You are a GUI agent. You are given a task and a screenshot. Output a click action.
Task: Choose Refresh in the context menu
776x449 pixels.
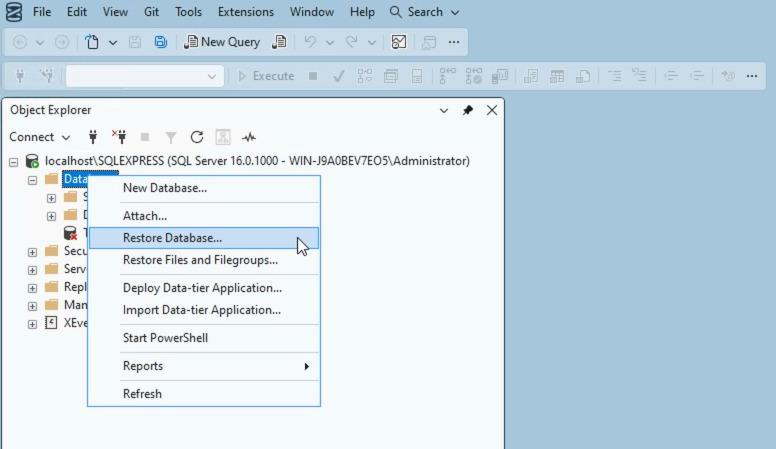click(204, 394)
